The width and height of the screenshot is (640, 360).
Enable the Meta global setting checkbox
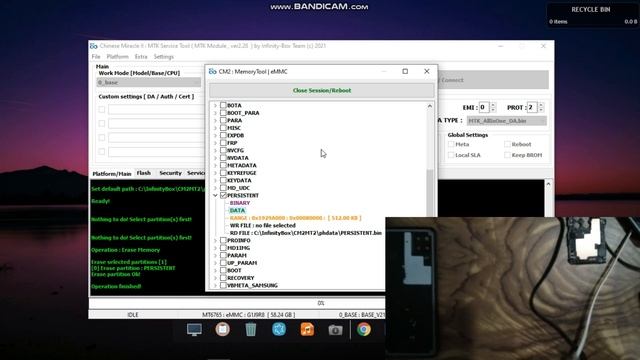[451, 144]
